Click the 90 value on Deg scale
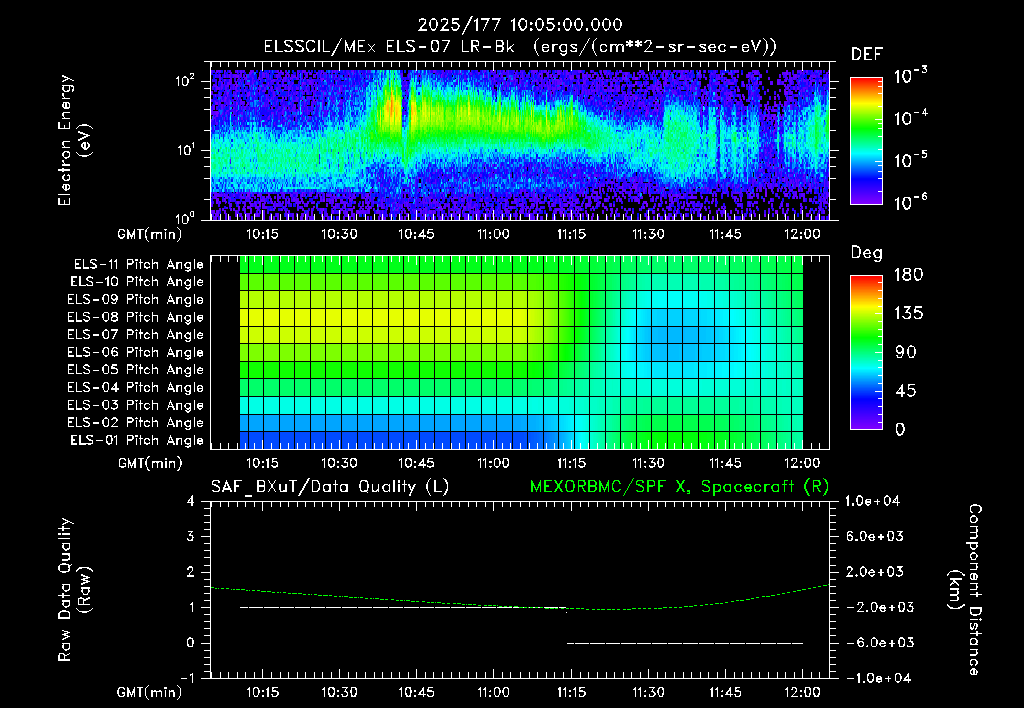The width and height of the screenshot is (1024, 708). tap(906, 352)
